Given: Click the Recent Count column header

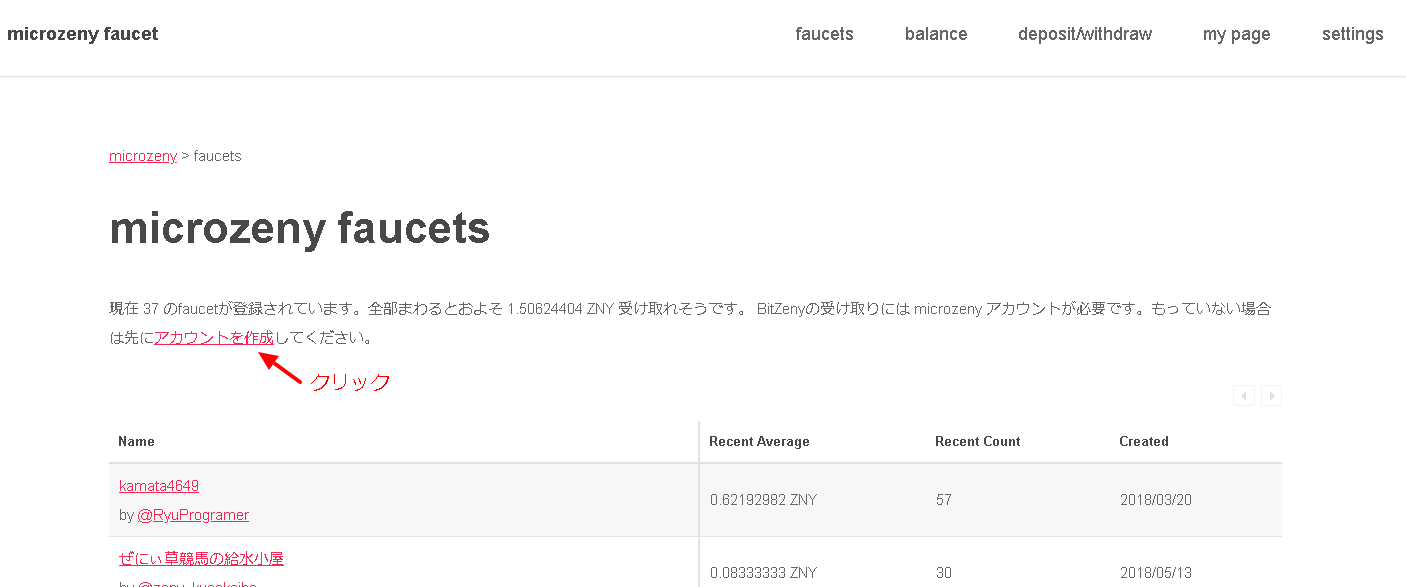Looking at the screenshot, I should (x=977, y=441).
